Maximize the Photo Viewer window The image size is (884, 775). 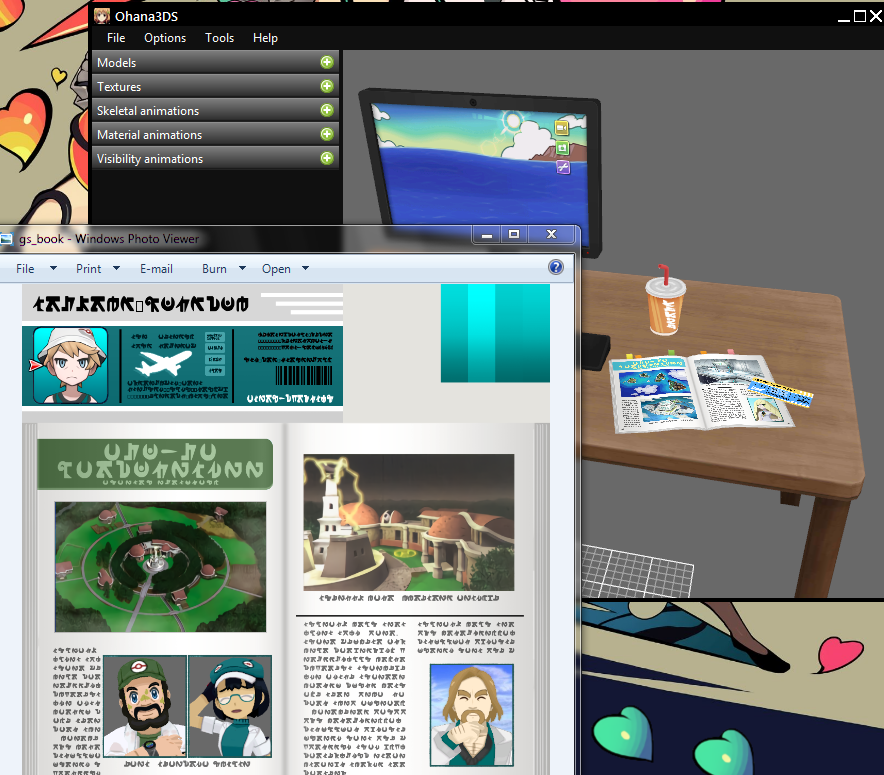[514, 234]
